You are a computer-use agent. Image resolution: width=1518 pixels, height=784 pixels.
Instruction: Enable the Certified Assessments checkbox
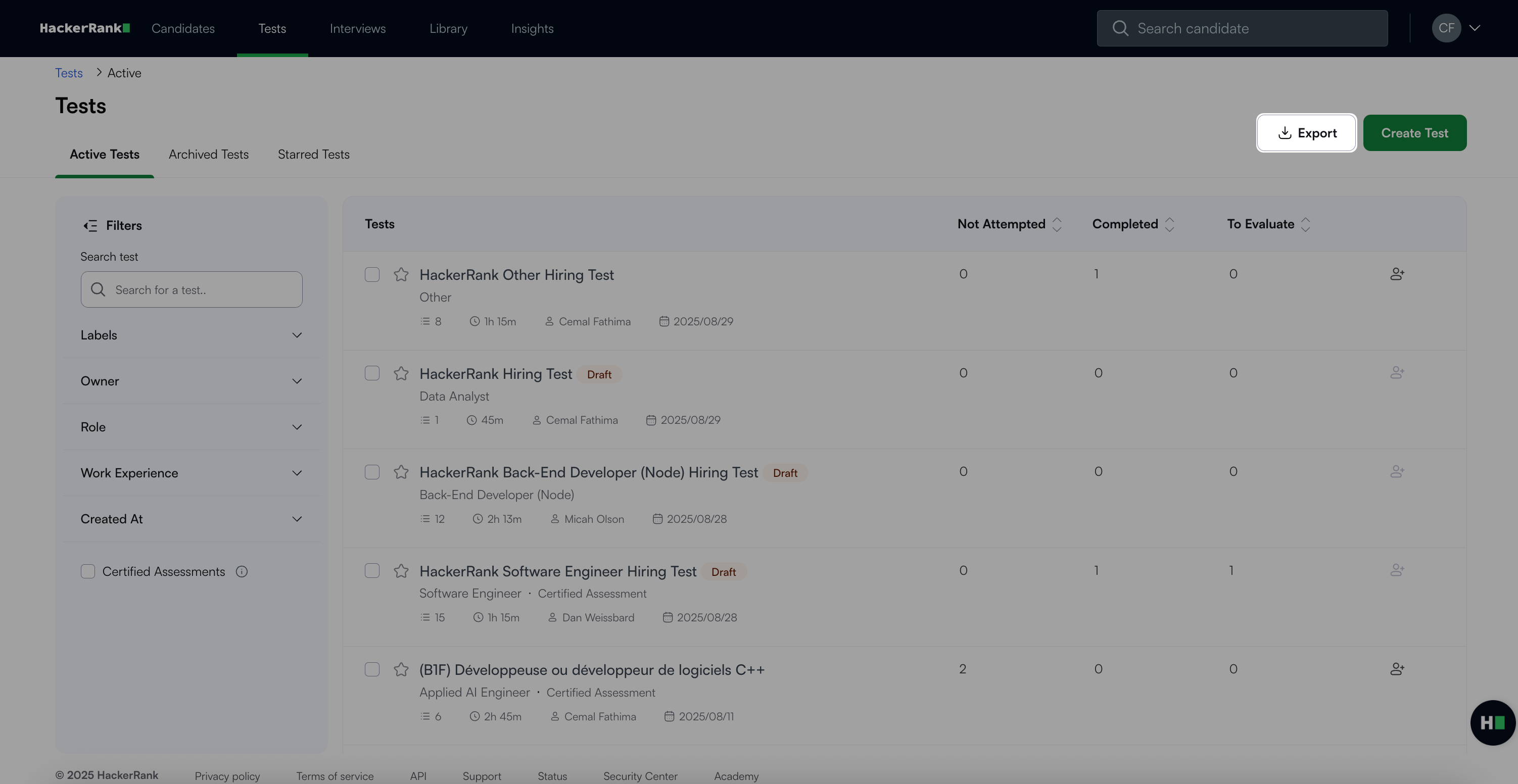[x=88, y=571]
